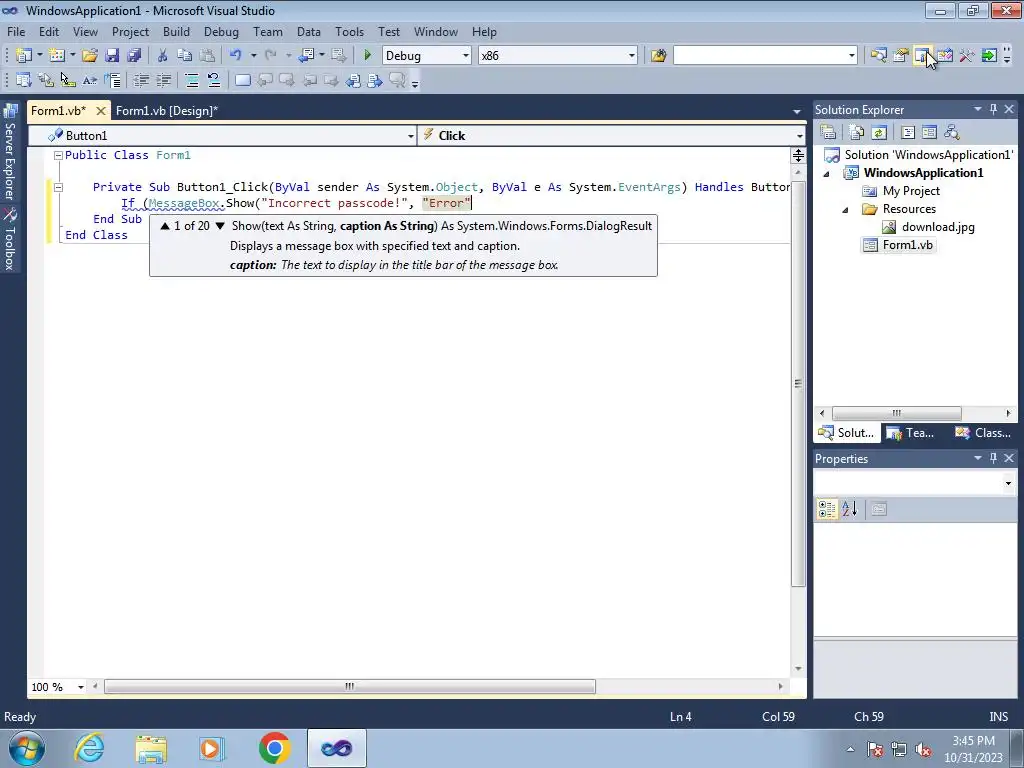Open the Find combo box dropdown arrow
This screenshot has width=1024, height=768.
(x=852, y=56)
